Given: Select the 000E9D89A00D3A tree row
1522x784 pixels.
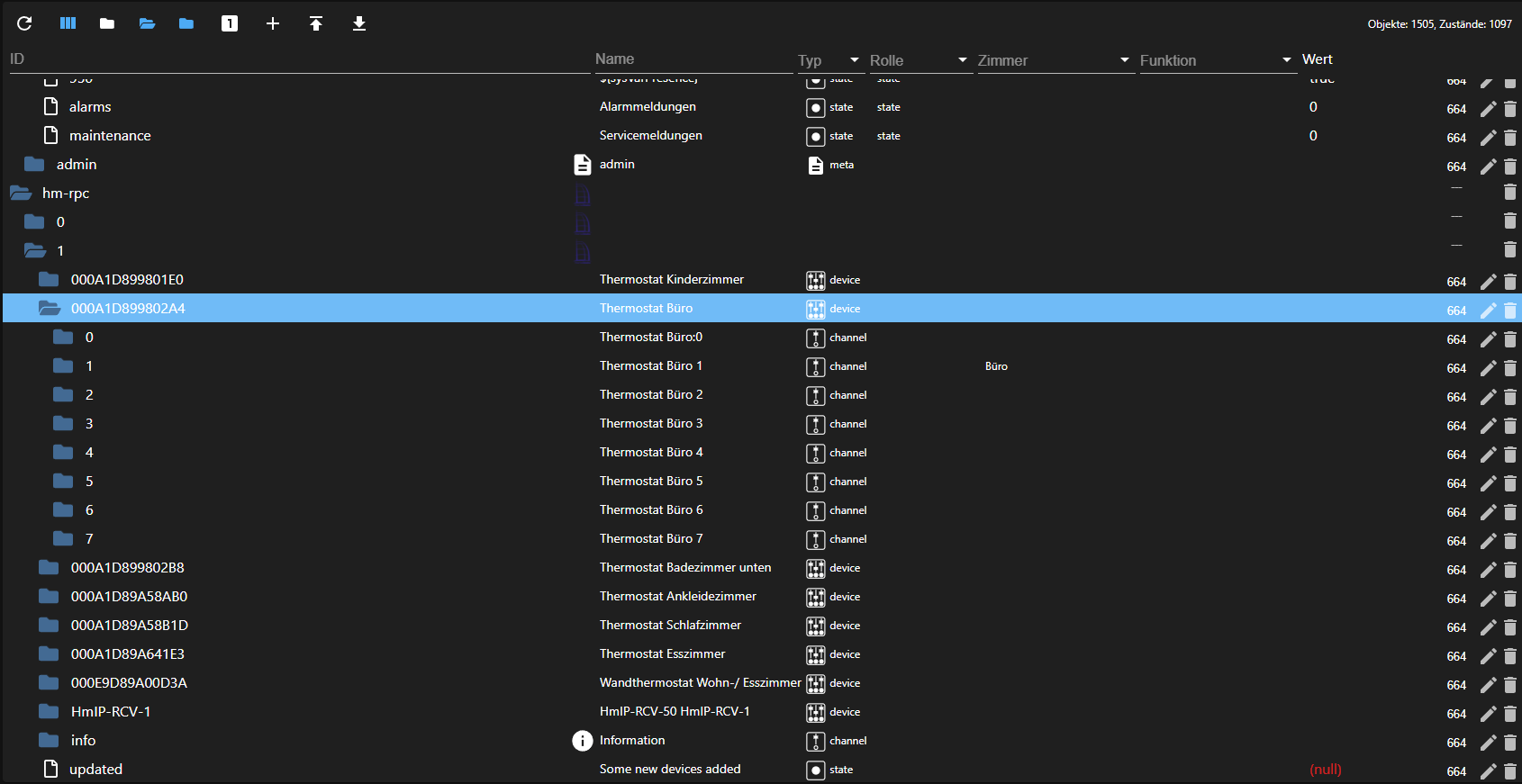Looking at the screenshot, I should tap(761, 682).
